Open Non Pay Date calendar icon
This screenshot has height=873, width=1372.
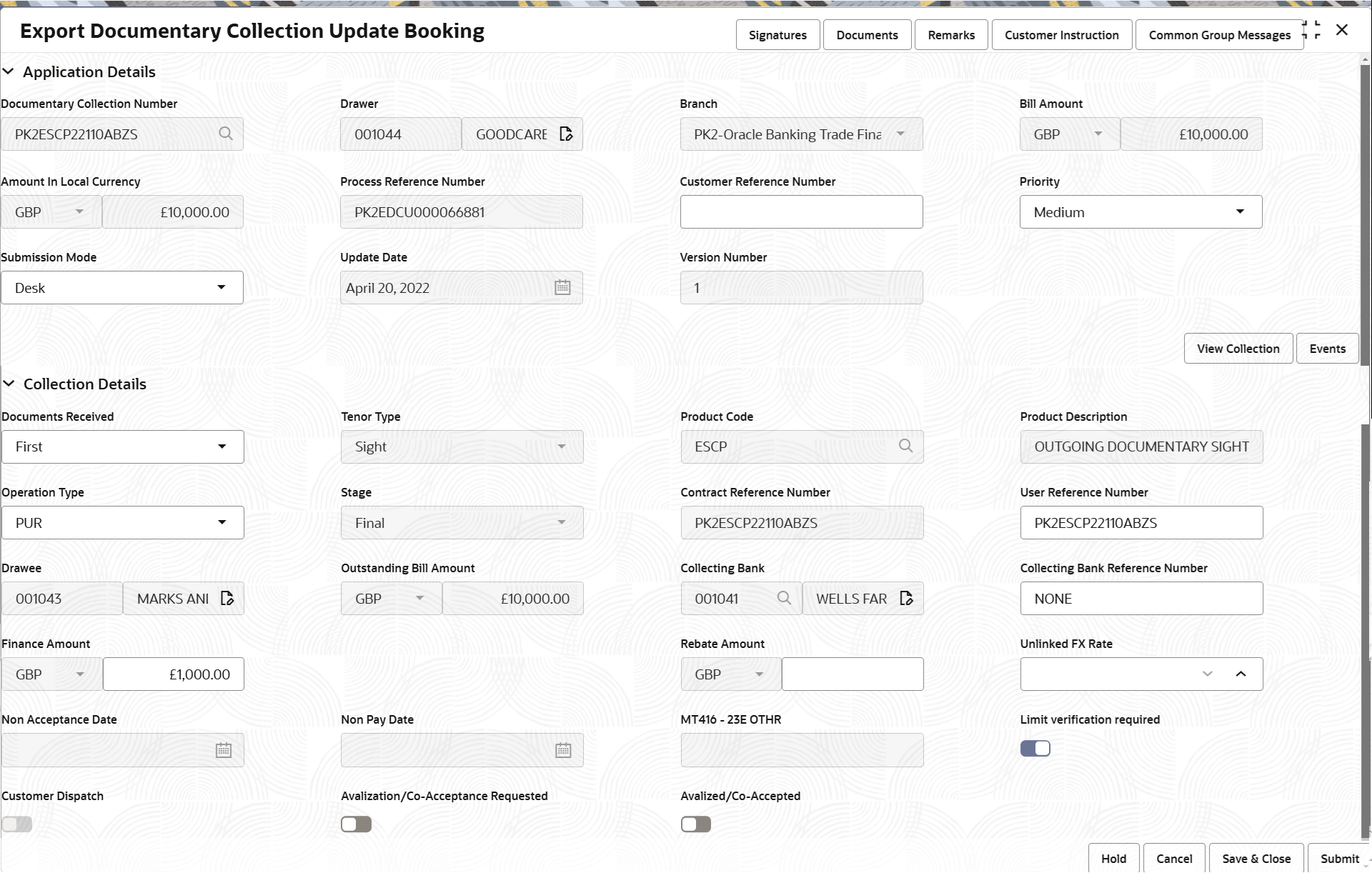[x=563, y=750]
